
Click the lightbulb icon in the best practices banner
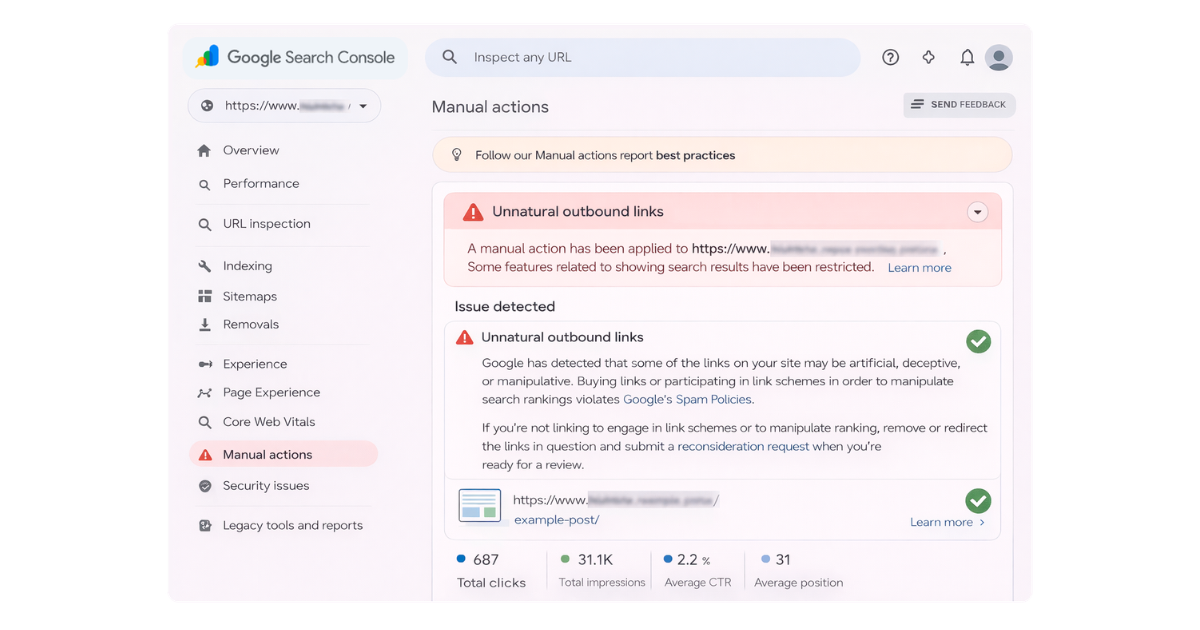click(457, 155)
